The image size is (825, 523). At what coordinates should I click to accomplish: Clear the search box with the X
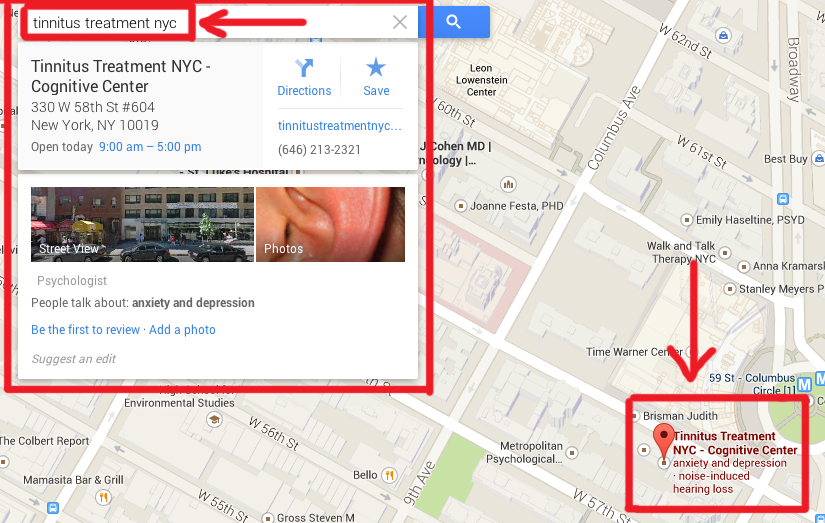pyautogui.click(x=400, y=22)
